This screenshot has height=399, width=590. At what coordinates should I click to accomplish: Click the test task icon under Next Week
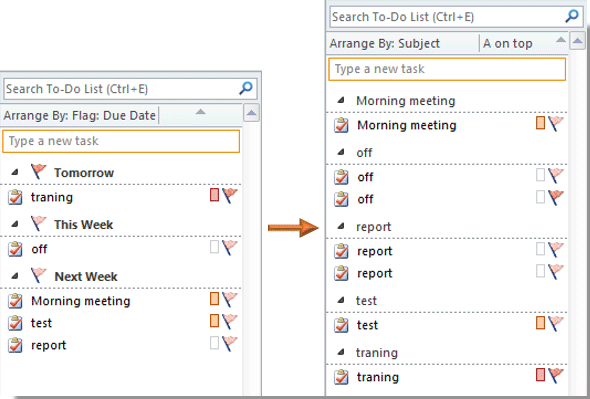tap(15, 323)
